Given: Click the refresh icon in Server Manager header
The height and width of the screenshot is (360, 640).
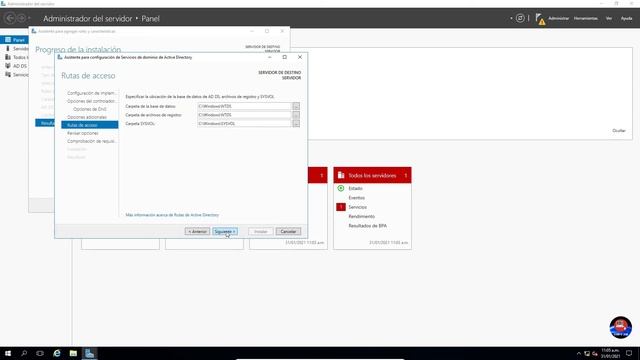Looking at the screenshot, I should click(x=520, y=18).
